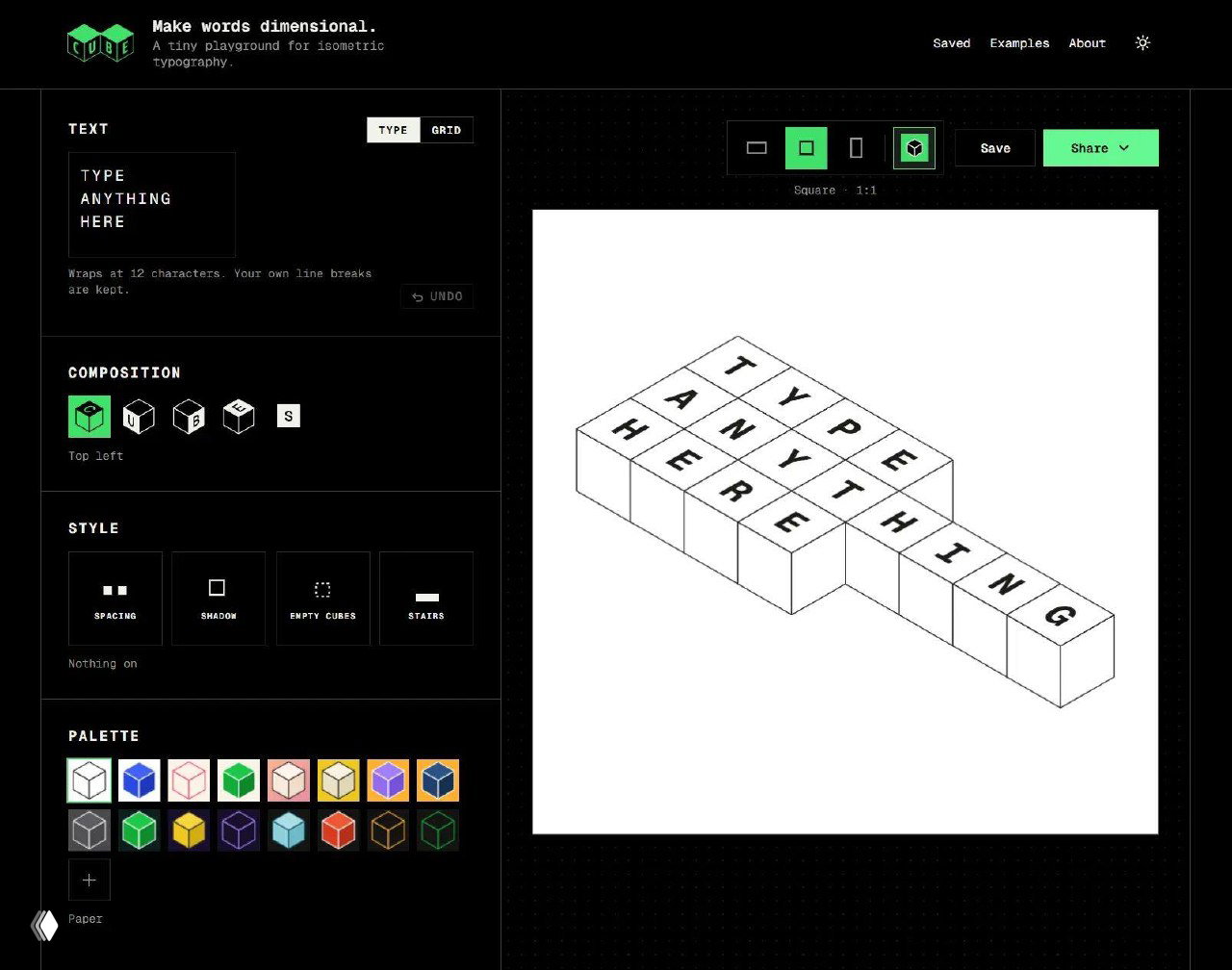The image size is (1232, 970).
Task: Click the CUBE logo in the header
Action: click(x=100, y=43)
